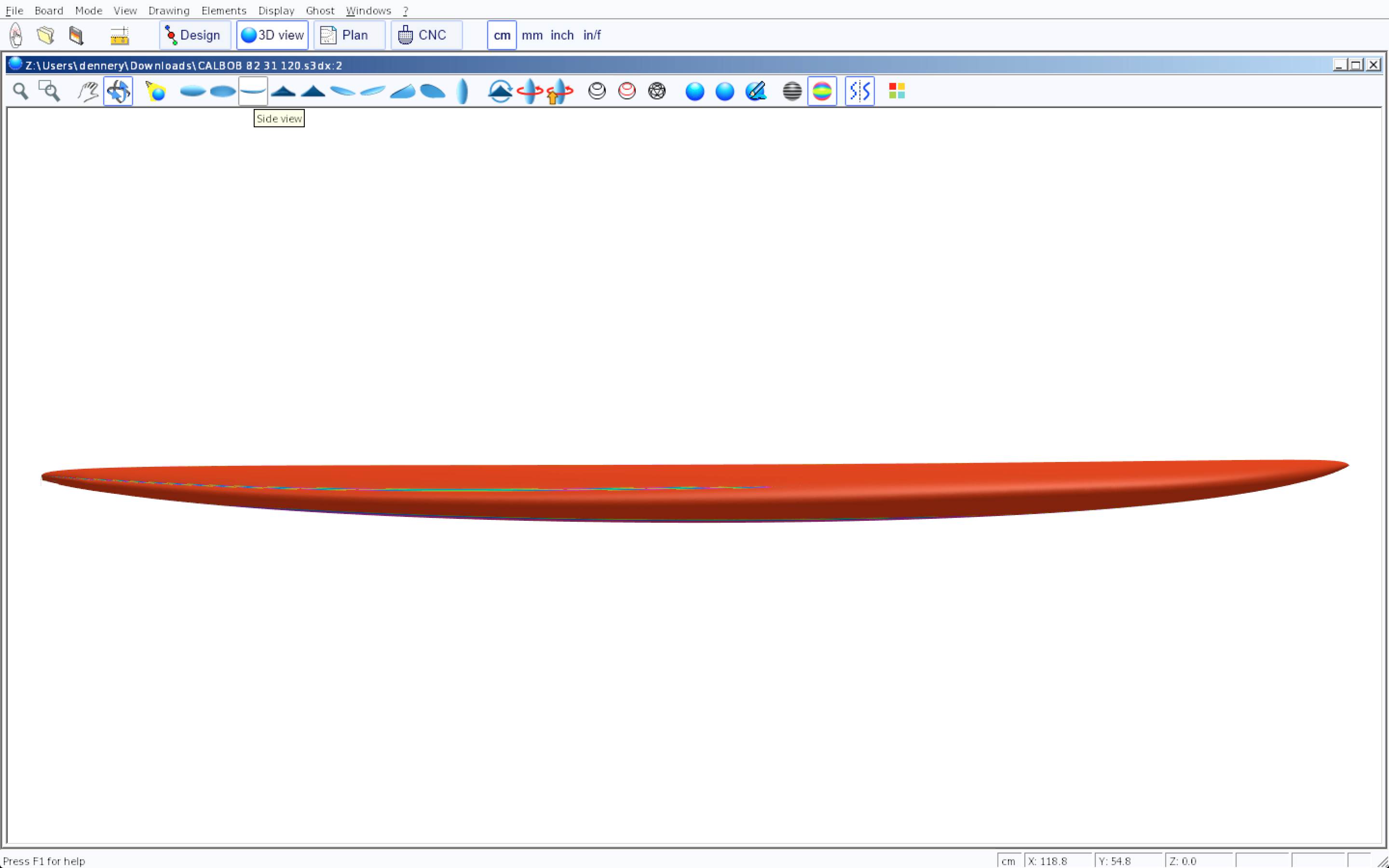Click the Side view icon

click(253, 91)
